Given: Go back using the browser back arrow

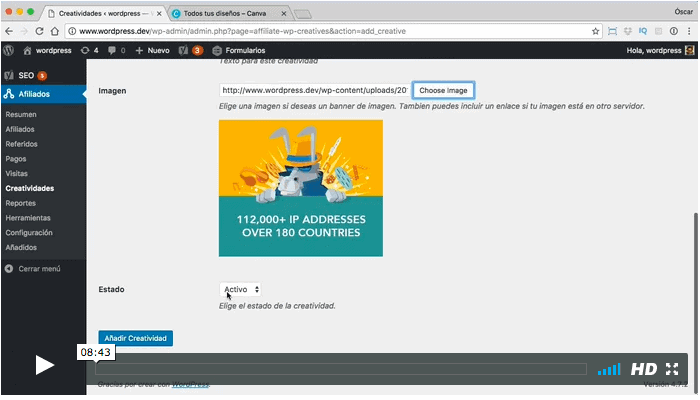Looking at the screenshot, I should coord(9,31).
